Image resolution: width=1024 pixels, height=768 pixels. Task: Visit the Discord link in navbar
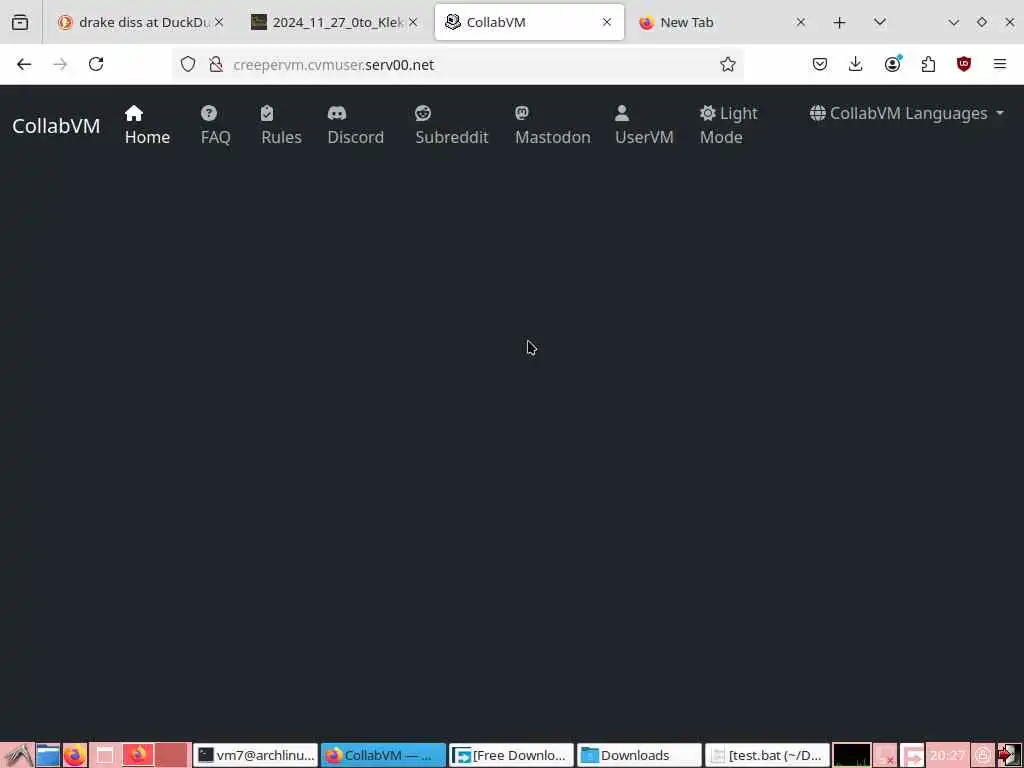[355, 125]
